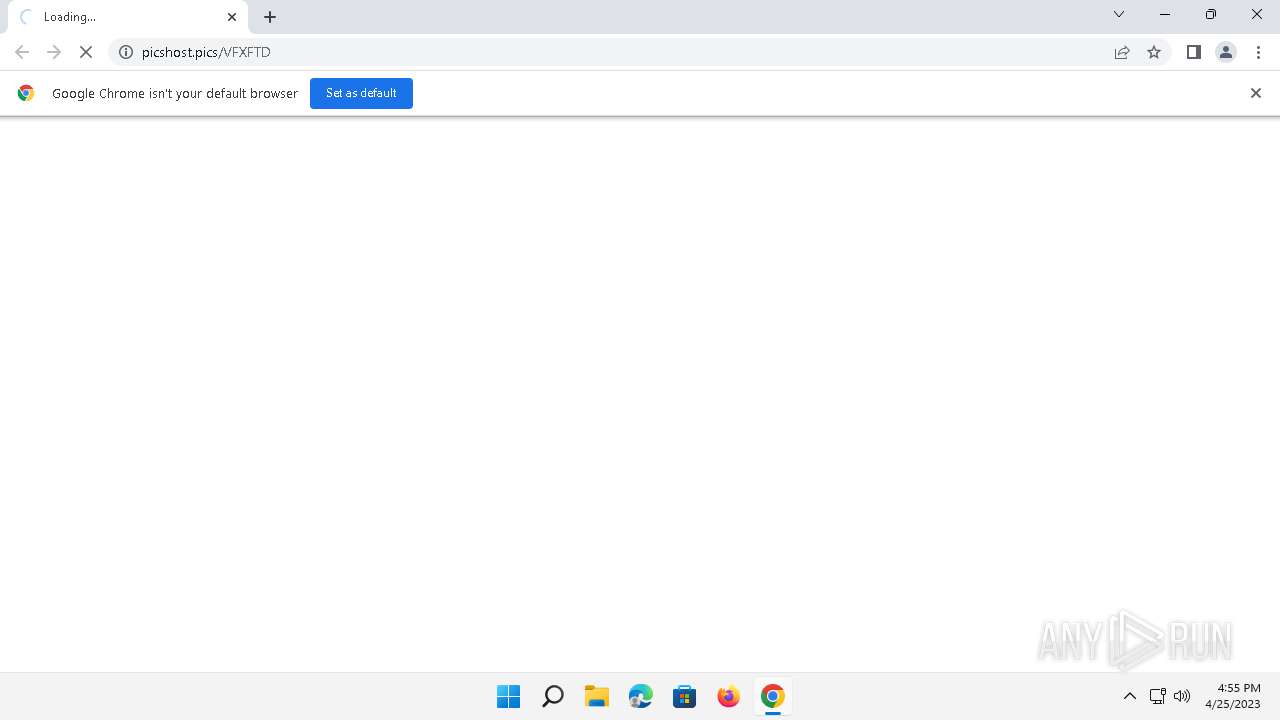This screenshot has width=1280, height=720.
Task: Open Microsoft Store from the taskbar
Action: 685,696
